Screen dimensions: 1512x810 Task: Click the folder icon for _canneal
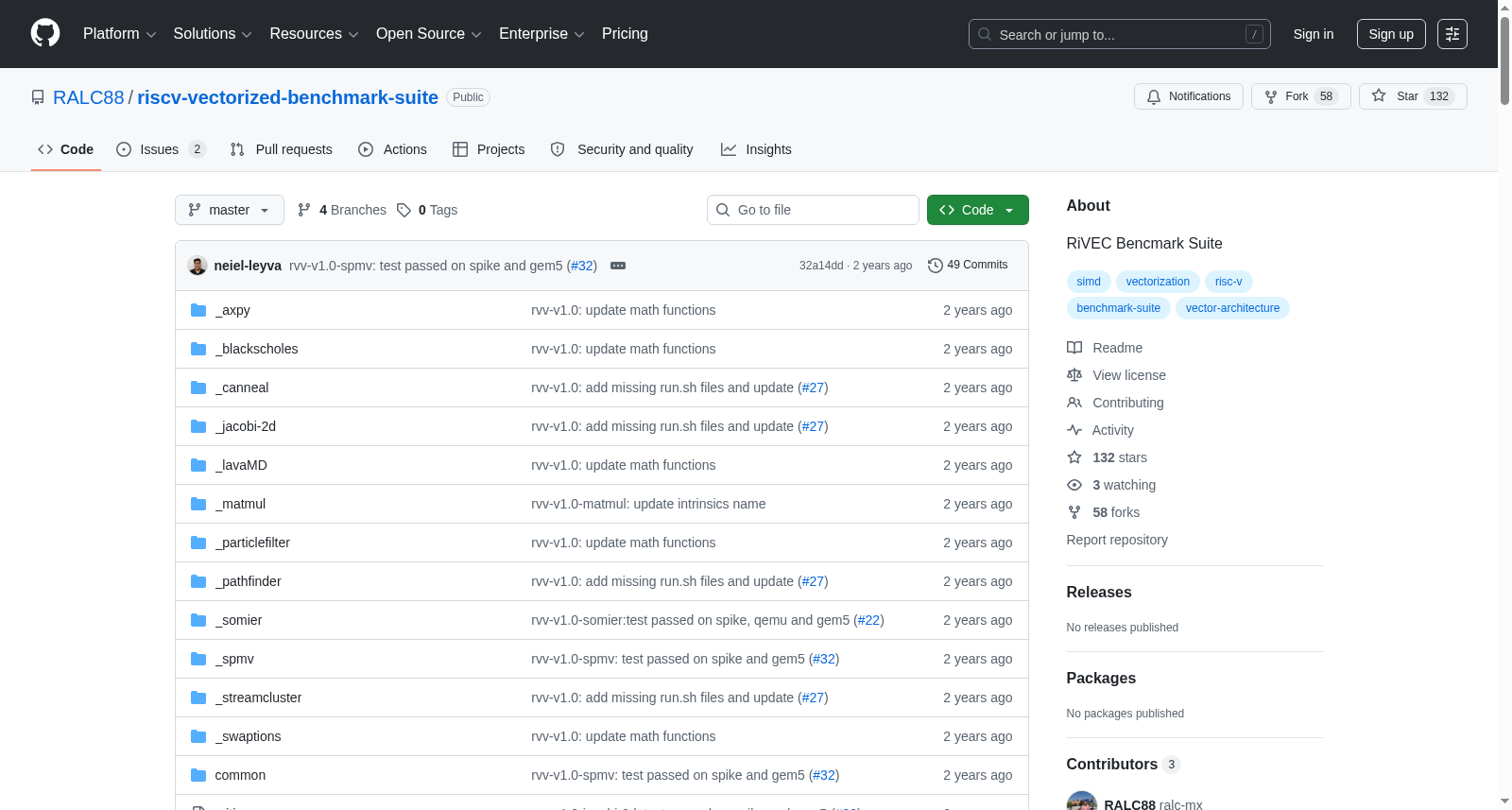coord(198,388)
